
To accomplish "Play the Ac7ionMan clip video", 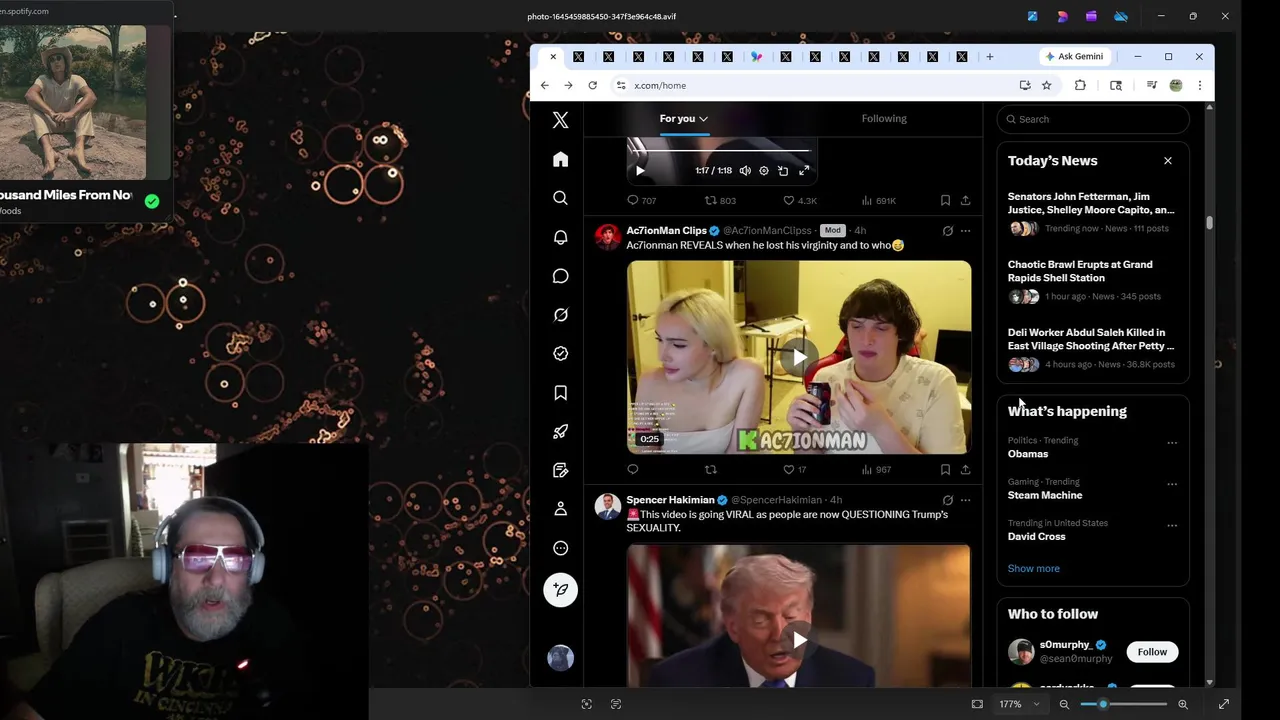I will pyautogui.click(x=799, y=357).
